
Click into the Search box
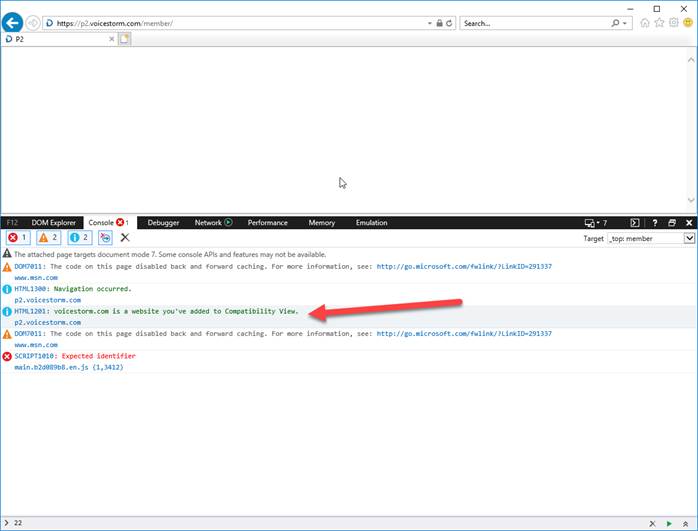point(534,23)
